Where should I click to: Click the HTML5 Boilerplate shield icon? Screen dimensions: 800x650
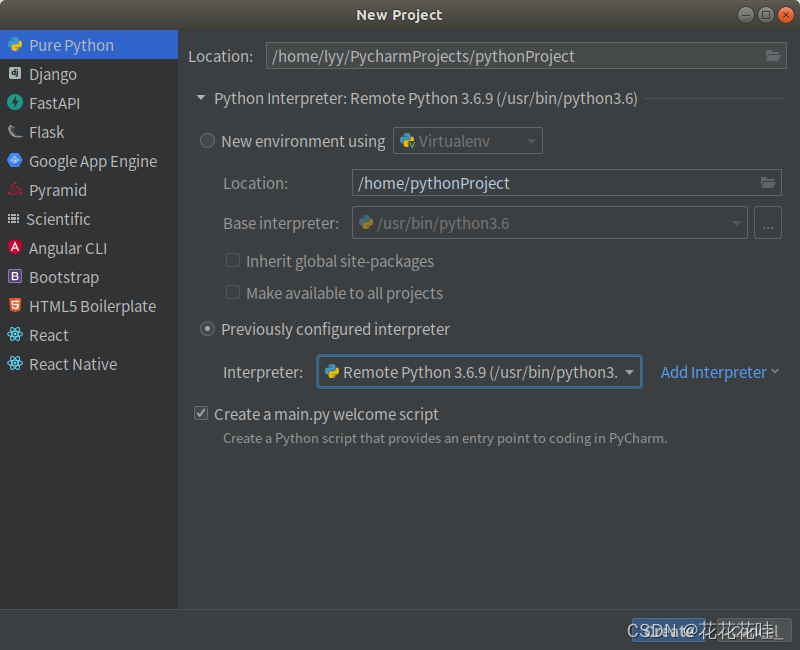15,306
